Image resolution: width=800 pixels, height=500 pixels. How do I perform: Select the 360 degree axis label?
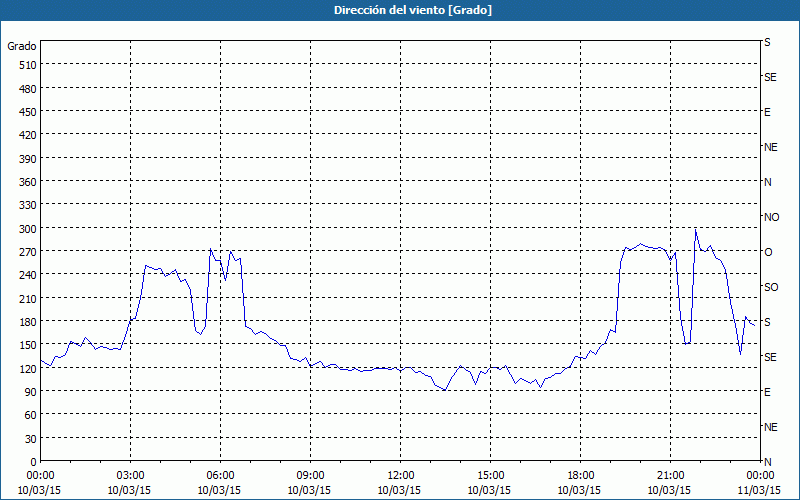[29, 182]
